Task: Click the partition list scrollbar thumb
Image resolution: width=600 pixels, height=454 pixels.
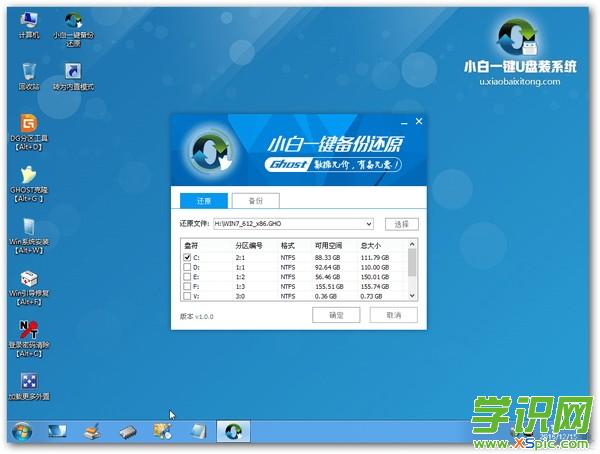Action: (412, 262)
